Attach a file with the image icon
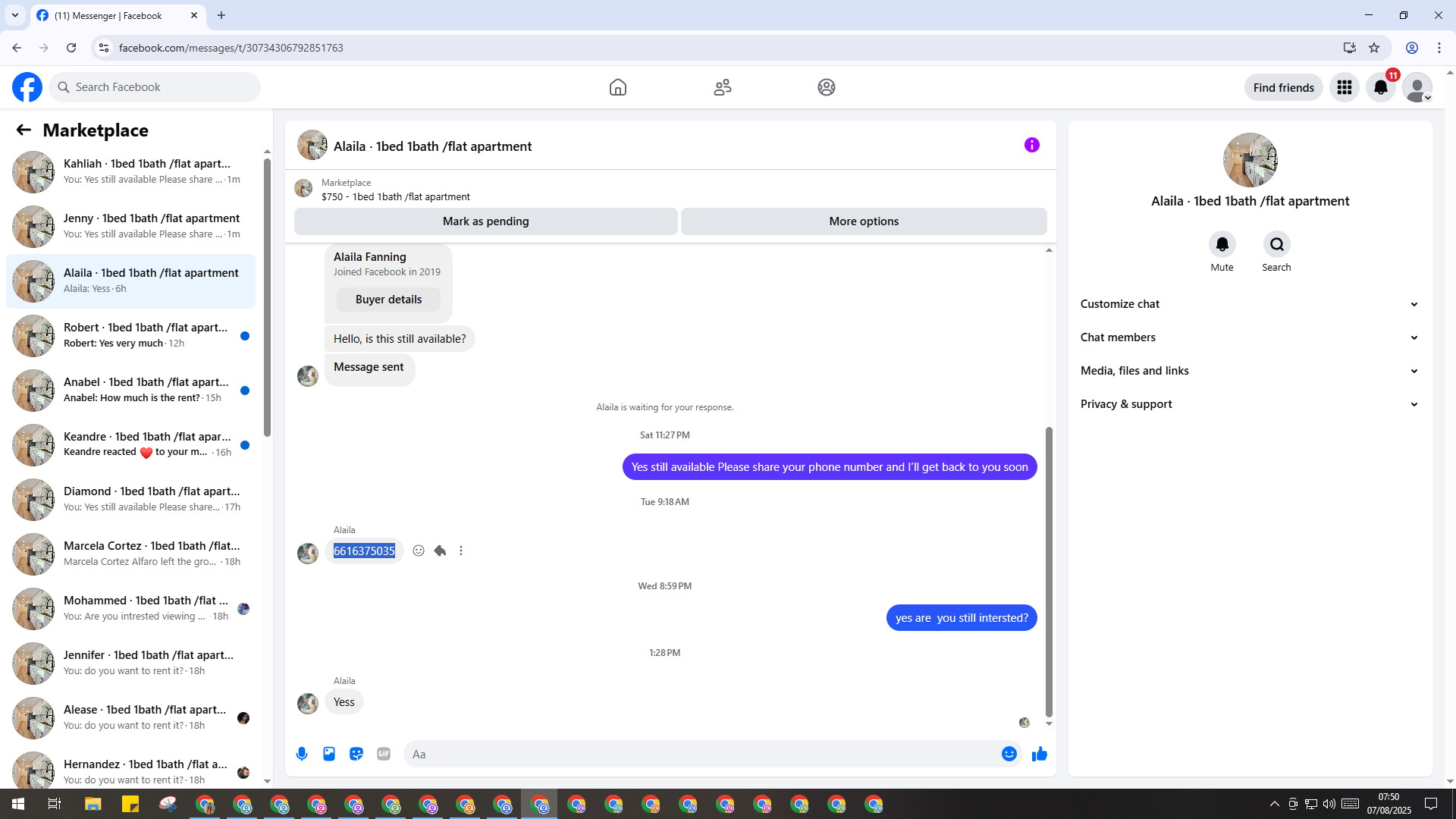The image size is (1456, 819). pos(329,754)
